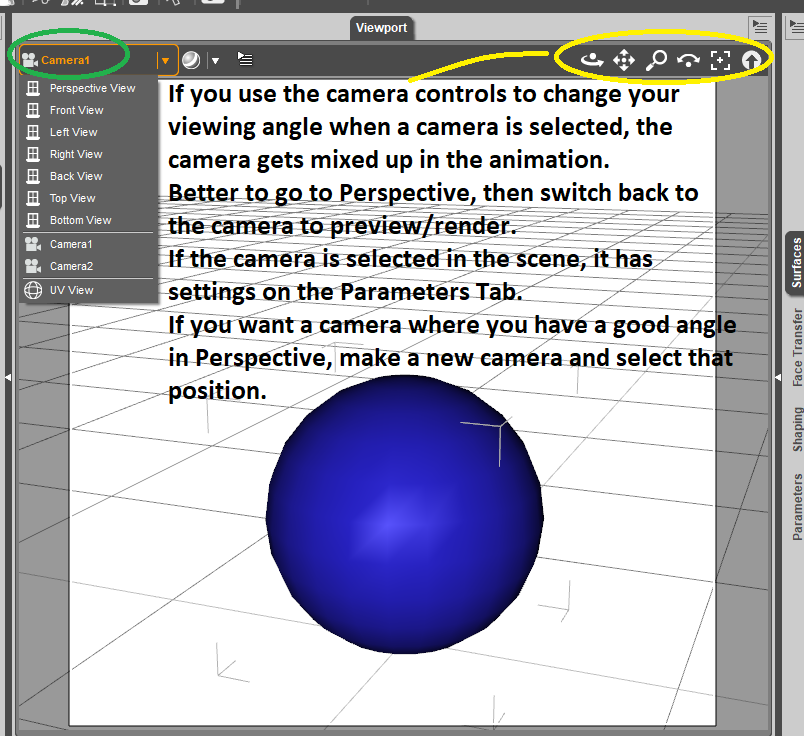Image resolution: width=804 pixels, height=736 pixels.
Task: Click the reset camera arrow icon
Action: pos(752,61)
